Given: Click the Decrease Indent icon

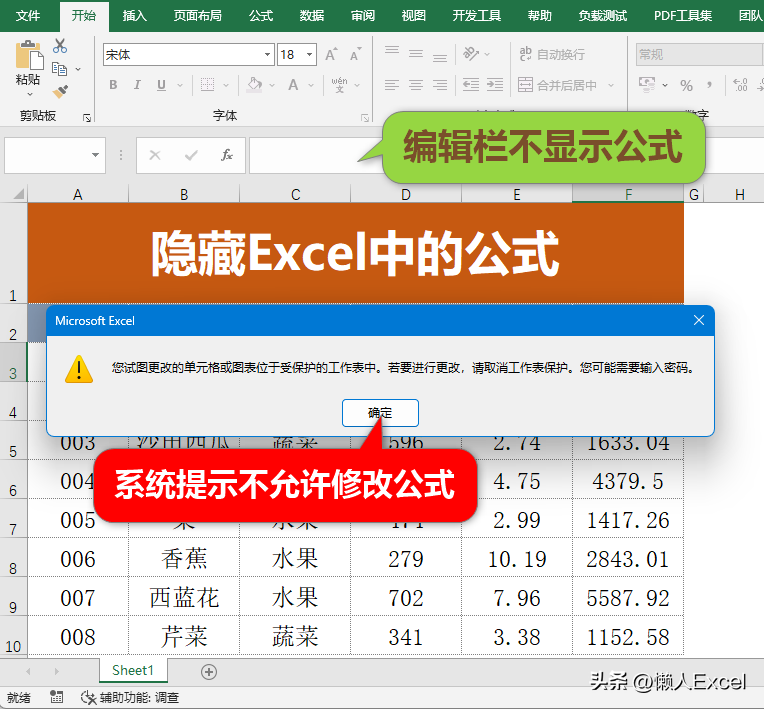Looking at the screenshot, I should (x=471, y=85).
